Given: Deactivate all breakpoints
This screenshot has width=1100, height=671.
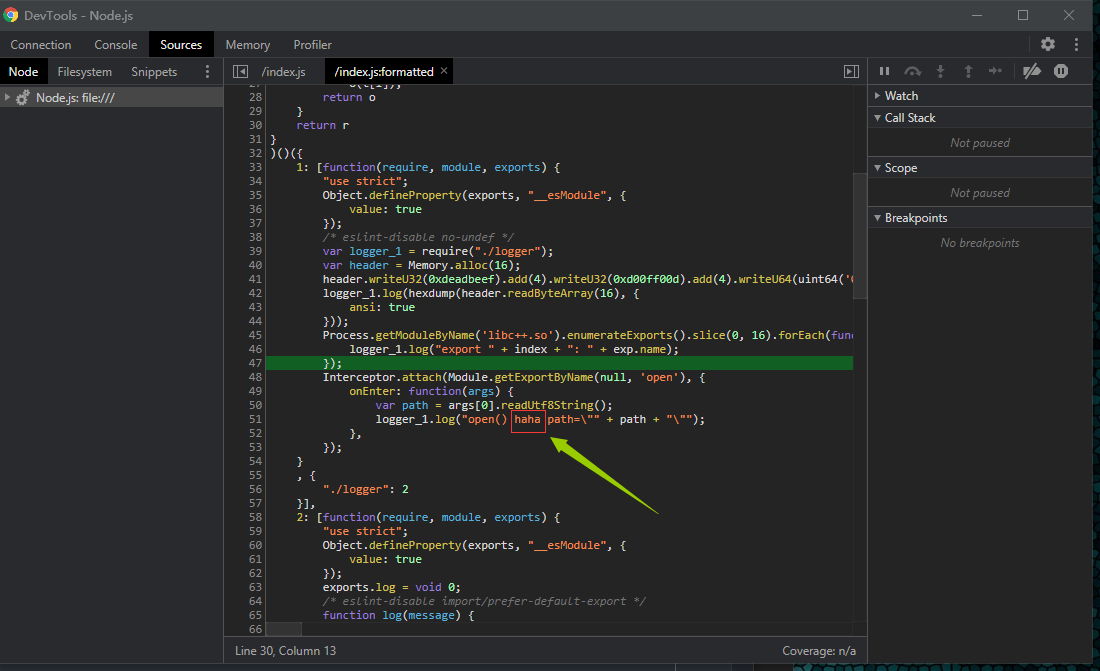Looking at the screenshot, I should click(x=1032, y=71).
